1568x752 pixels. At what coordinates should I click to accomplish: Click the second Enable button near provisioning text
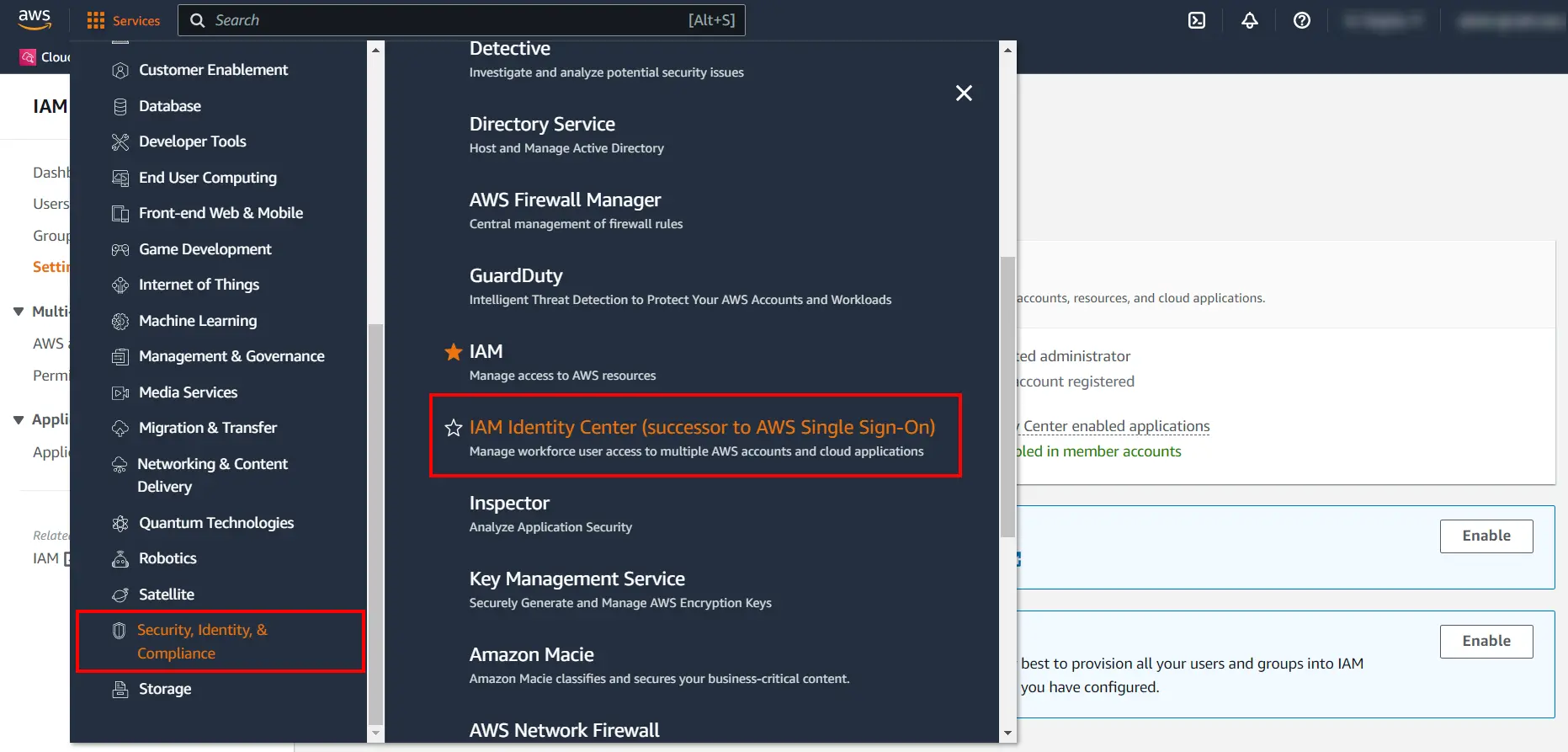(x=1486, y=642)
